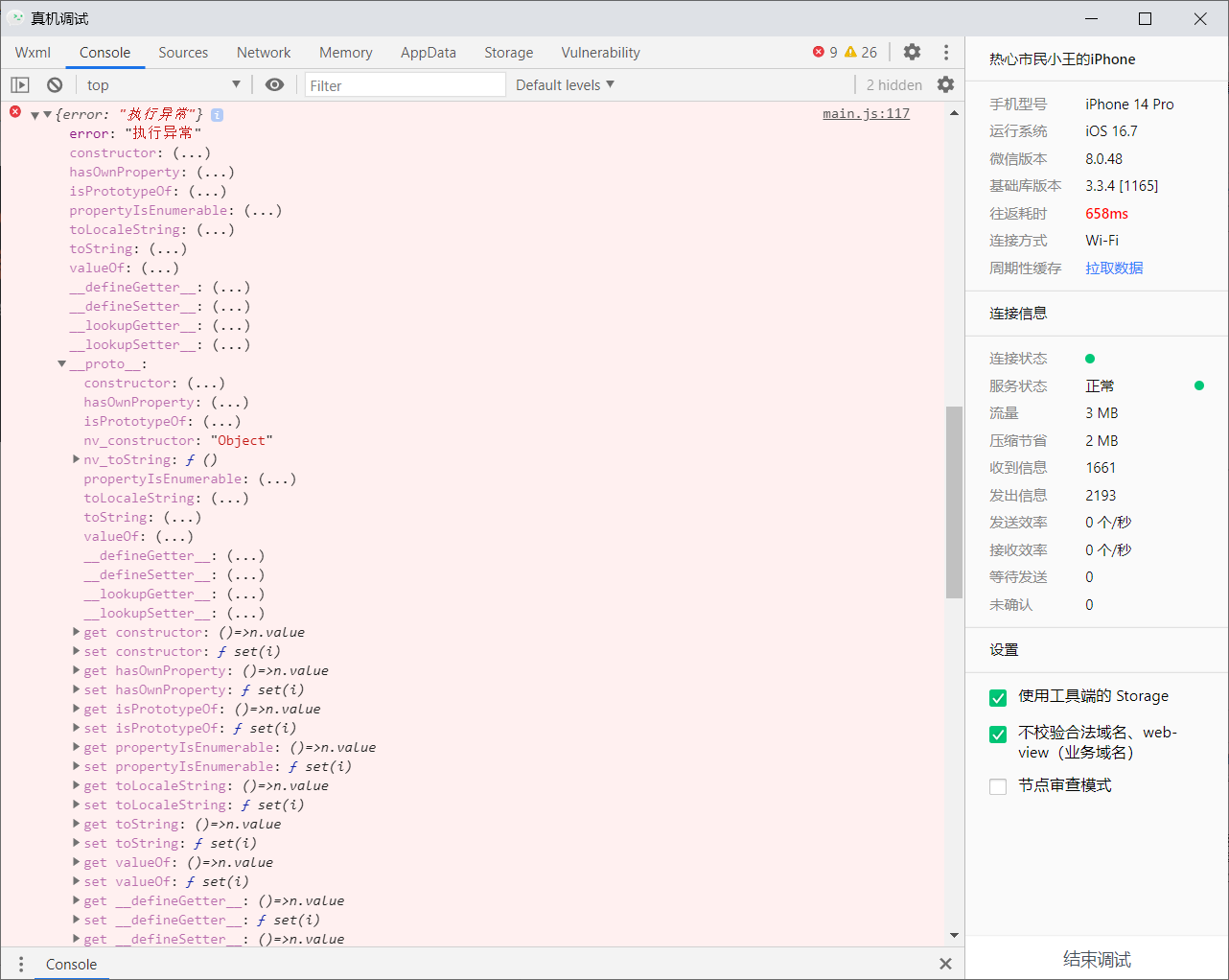This screenshot has width=1229, height=980.
Task: Select the Console tab
Action: coord(104,53)
